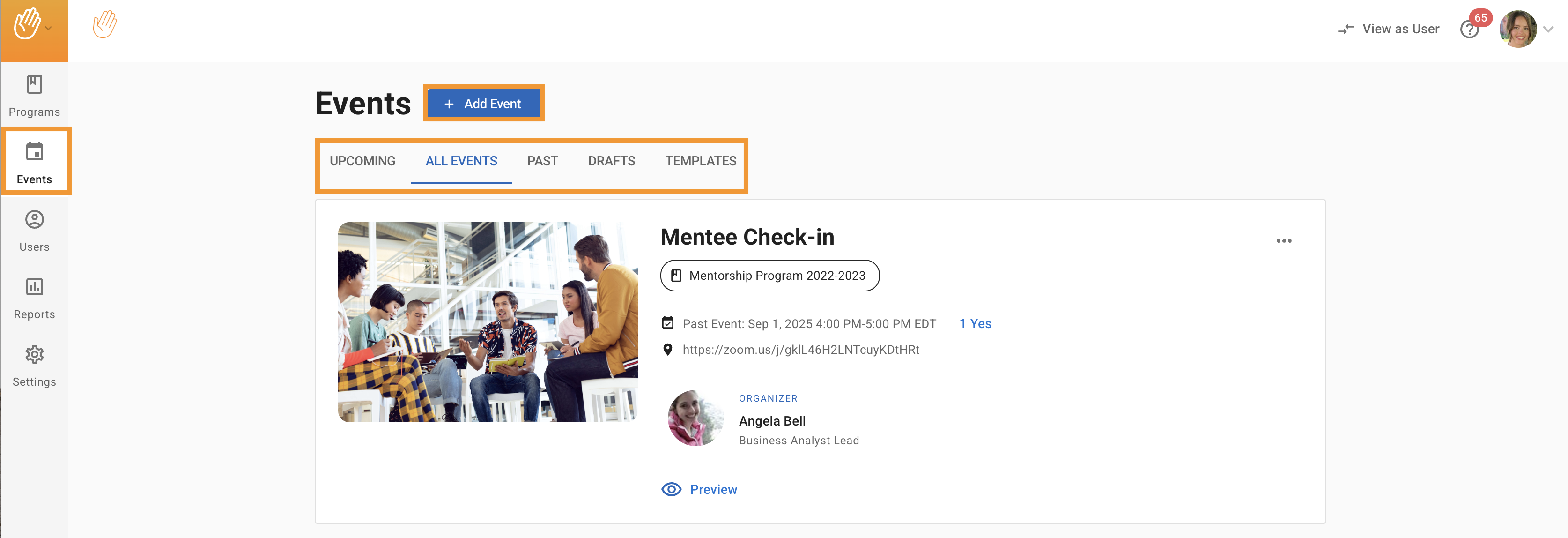Click the eye Preview icon
The height and width of the screenshot is (538, 1568).
(x=672, y=489)
